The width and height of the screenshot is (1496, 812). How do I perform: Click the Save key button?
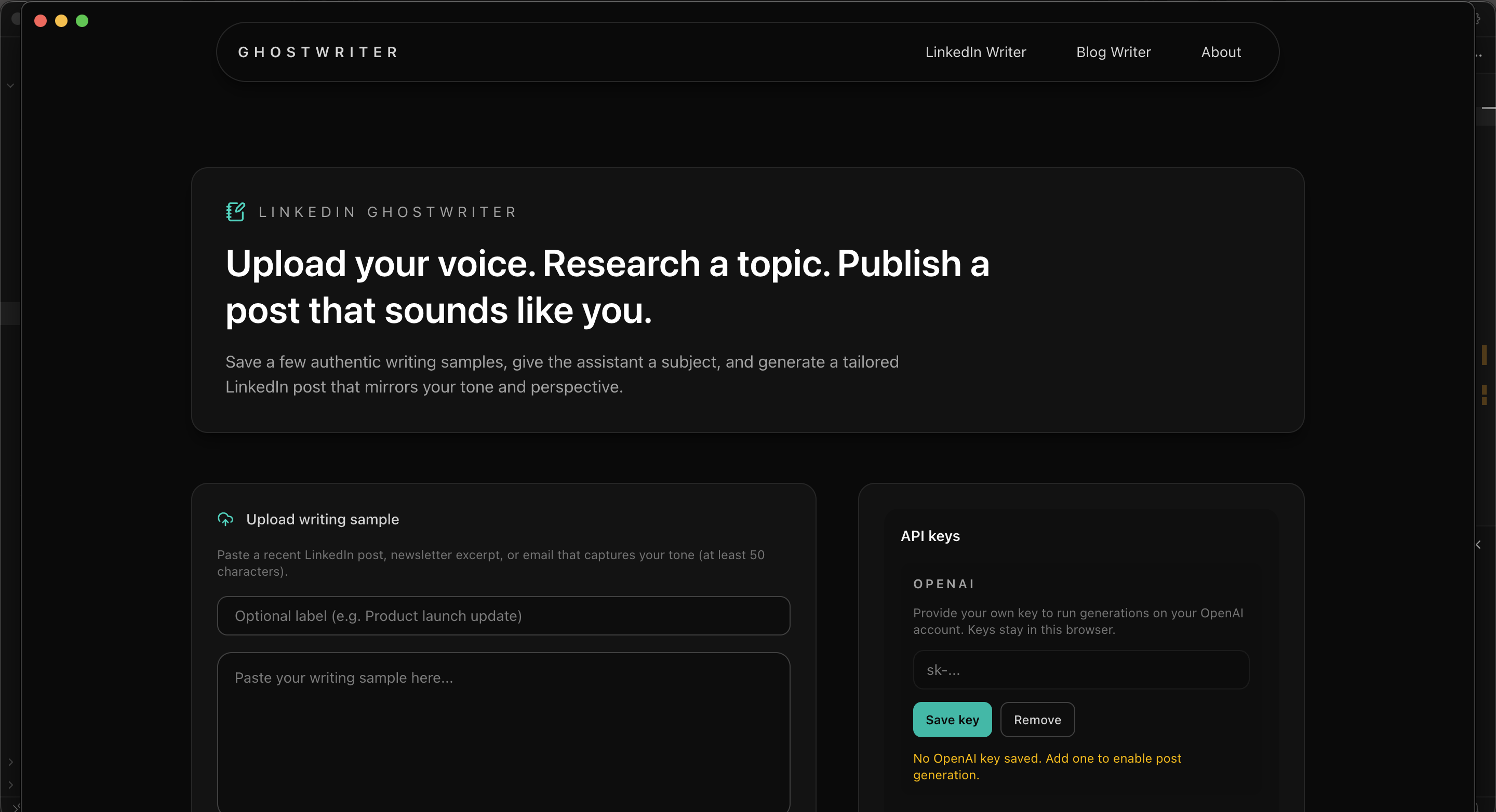pos(952,719)
